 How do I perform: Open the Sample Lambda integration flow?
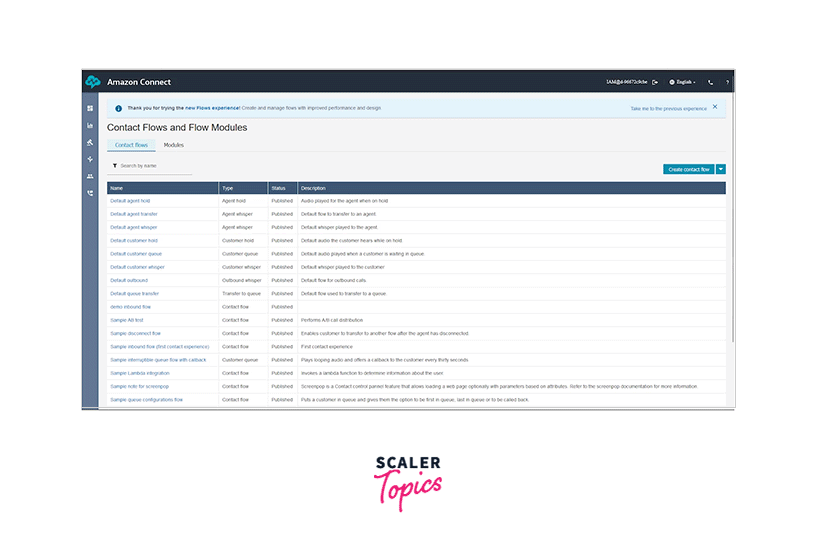139,372
